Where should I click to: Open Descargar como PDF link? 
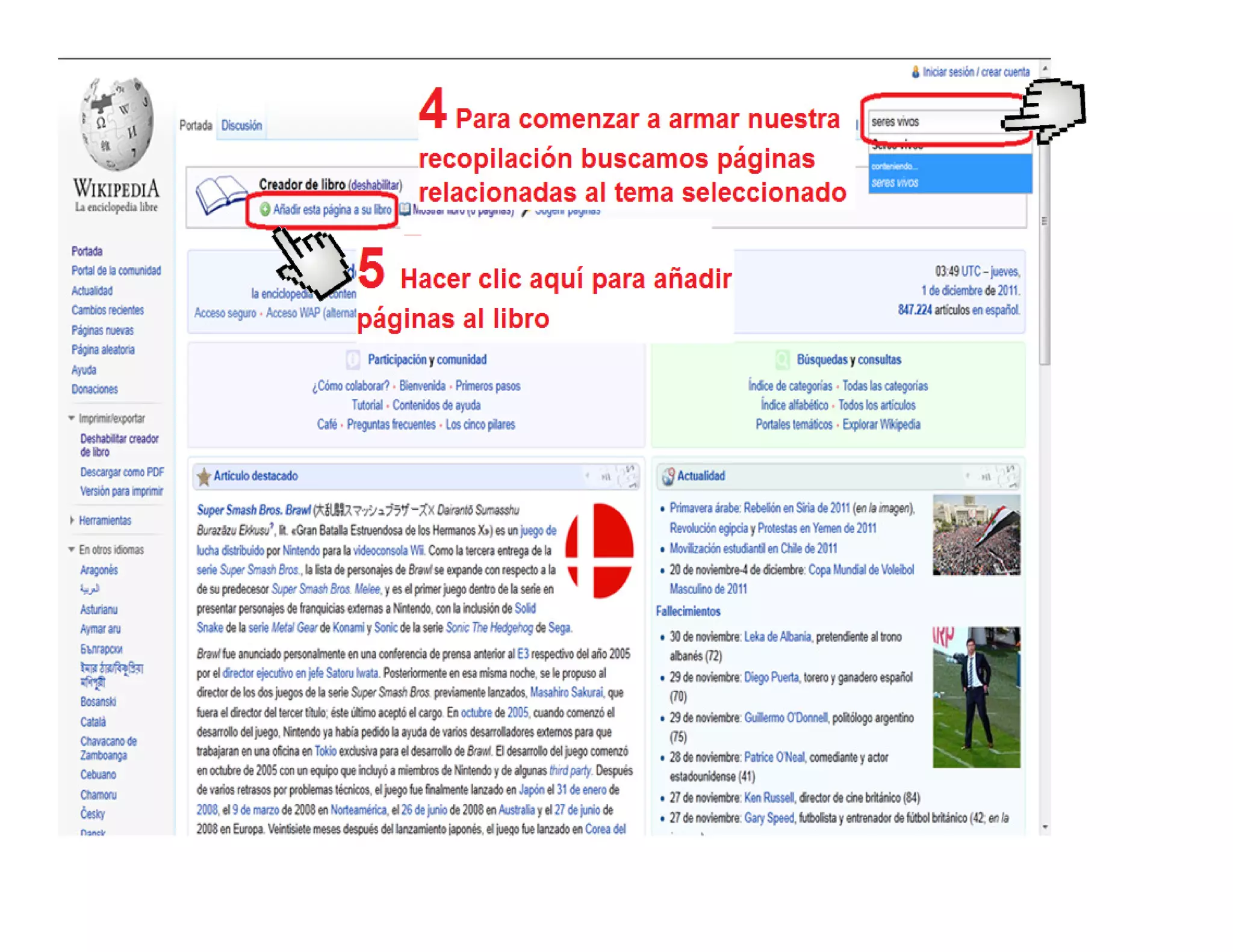click(122, 472)
